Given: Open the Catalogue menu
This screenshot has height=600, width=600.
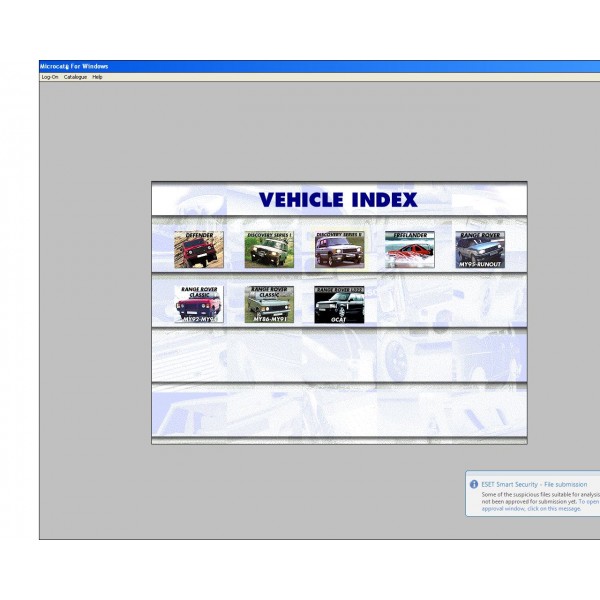Looking at the screenshot, I should 75,77.
